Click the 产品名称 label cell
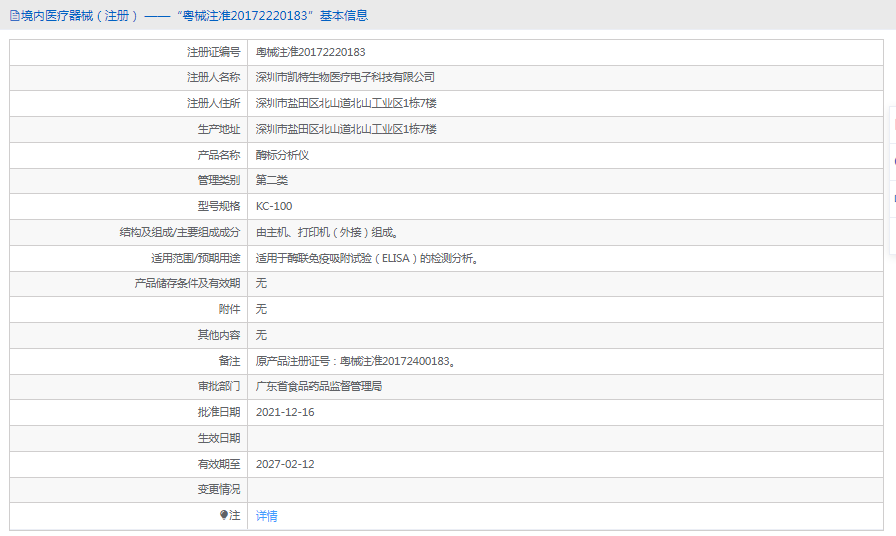The image size is (896, 536). point(129,155)
